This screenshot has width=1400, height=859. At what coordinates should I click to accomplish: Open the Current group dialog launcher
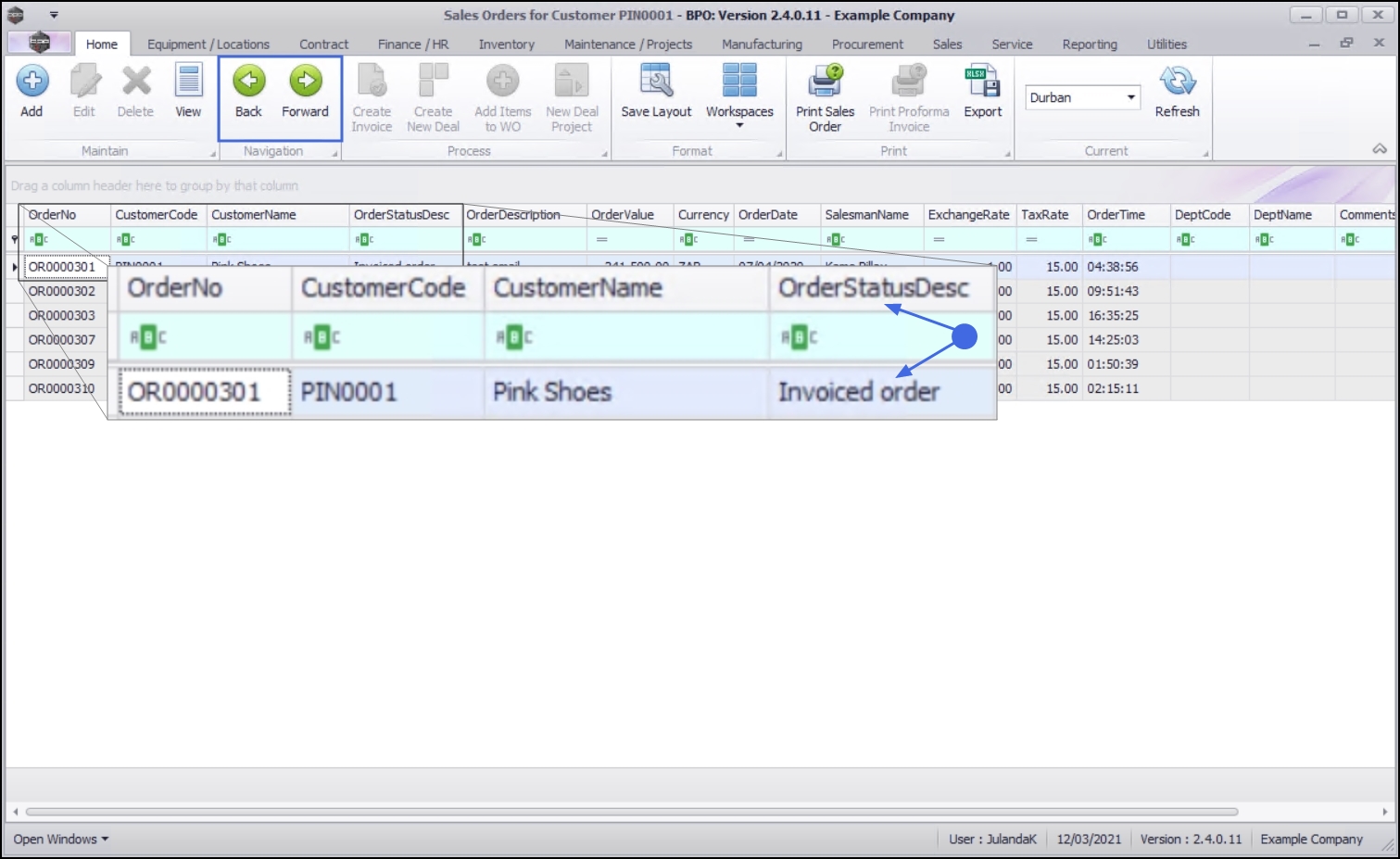(1205, 154)
